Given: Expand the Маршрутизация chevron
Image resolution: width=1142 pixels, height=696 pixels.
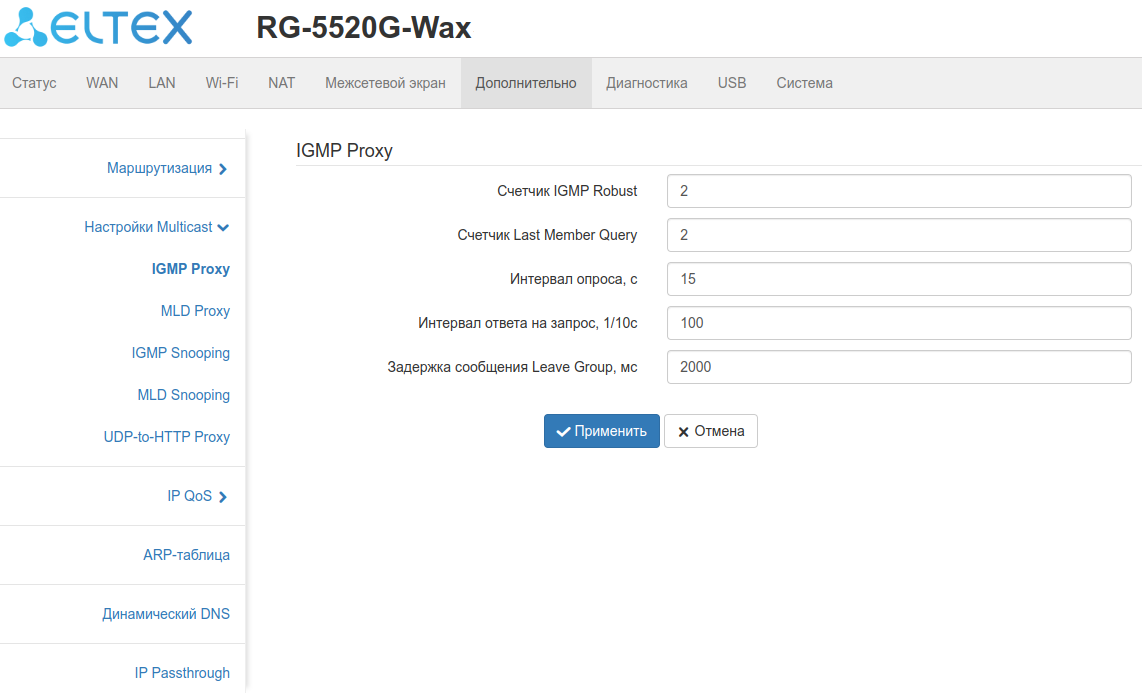Looking at the screenshot, I should 223,169.
